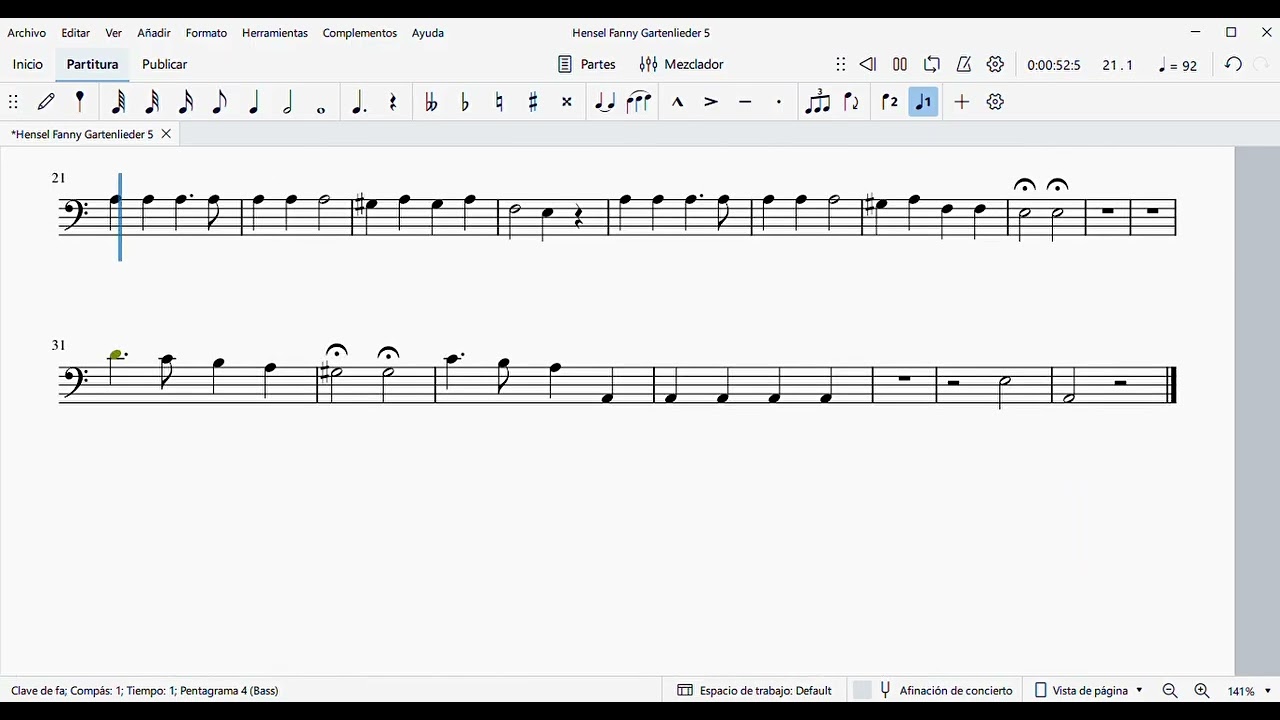Grab the note input toolbar drag handle
1280x720 pixels.
coord(13,102)
